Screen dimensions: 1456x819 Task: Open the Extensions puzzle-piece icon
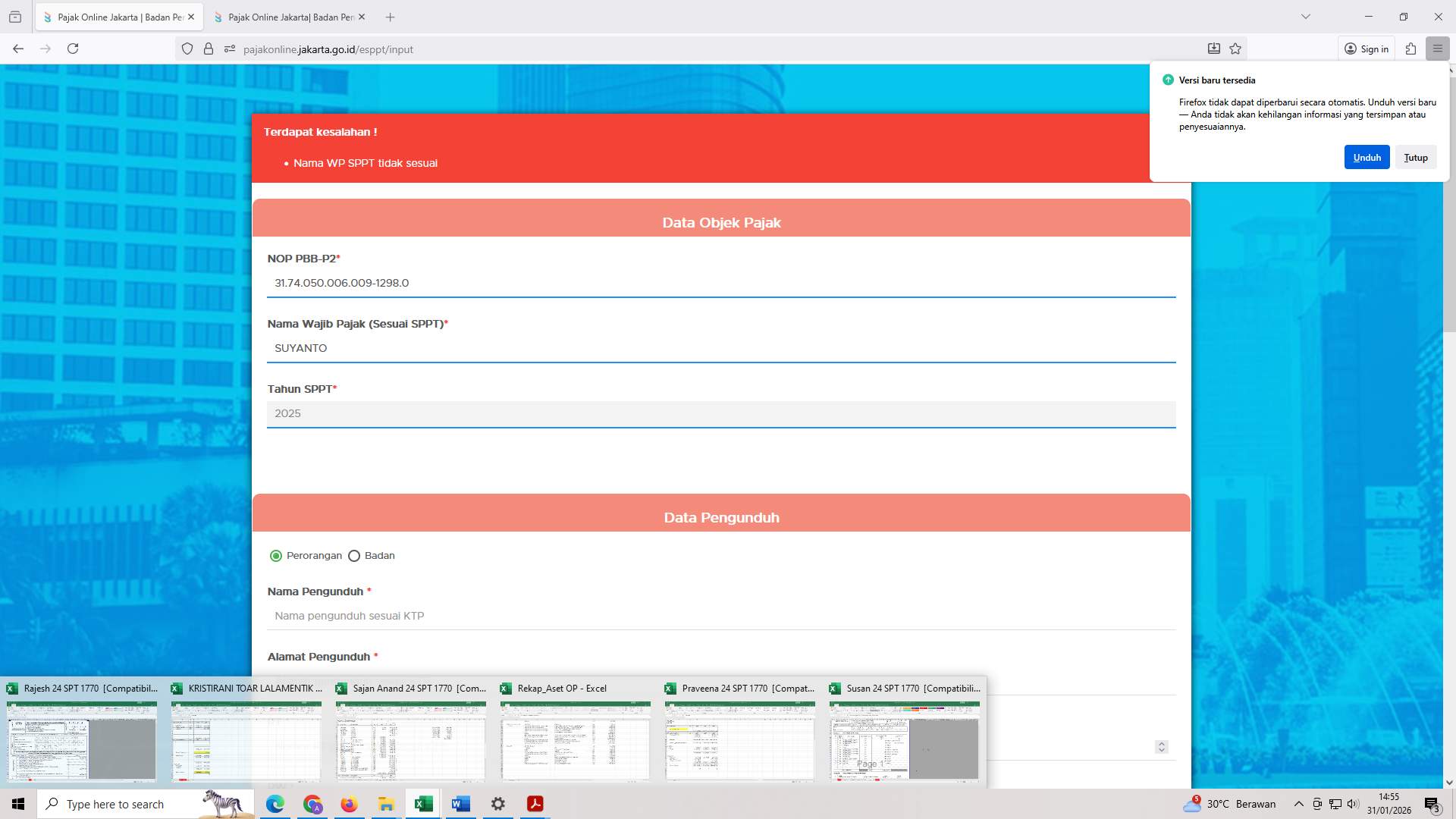pos(1410,49)
